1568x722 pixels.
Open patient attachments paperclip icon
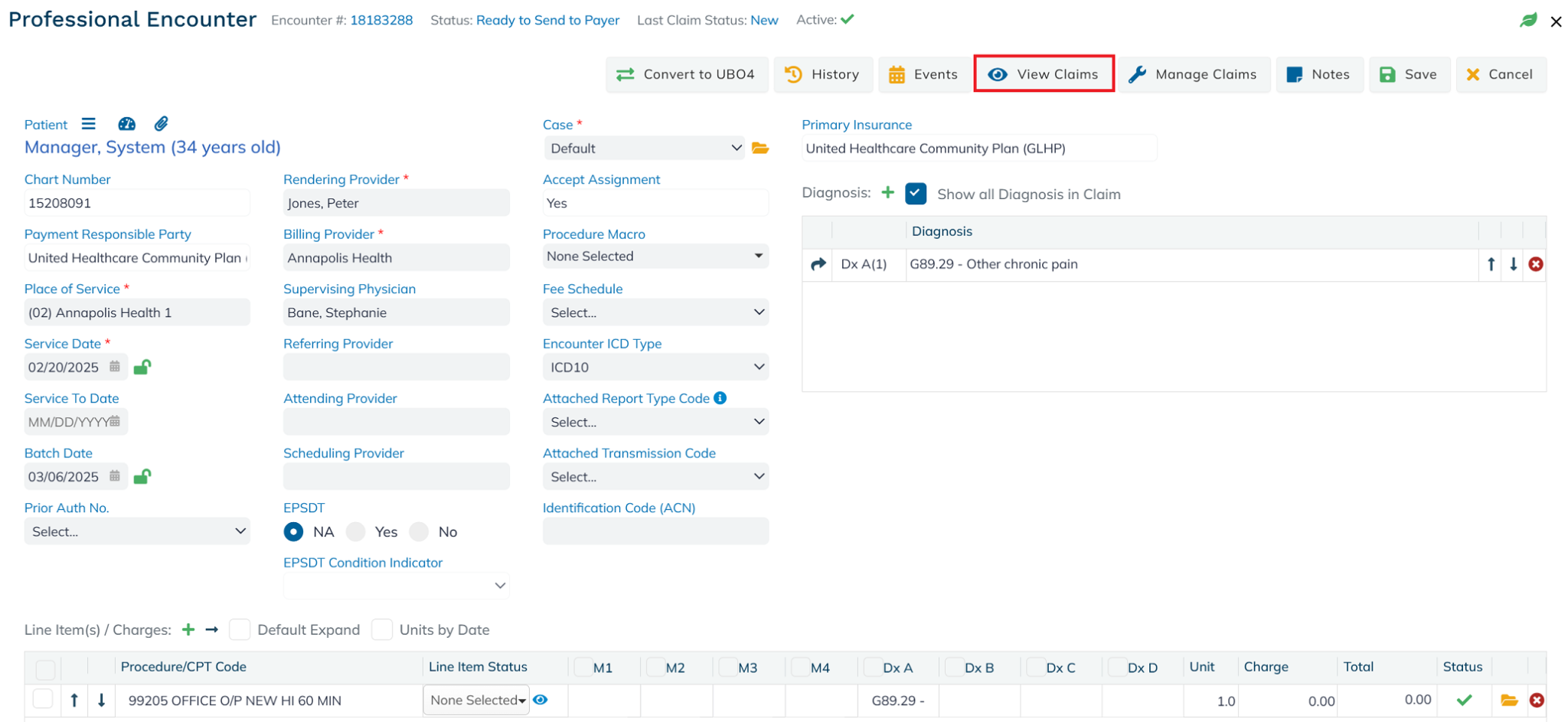(x=161, y=124)
